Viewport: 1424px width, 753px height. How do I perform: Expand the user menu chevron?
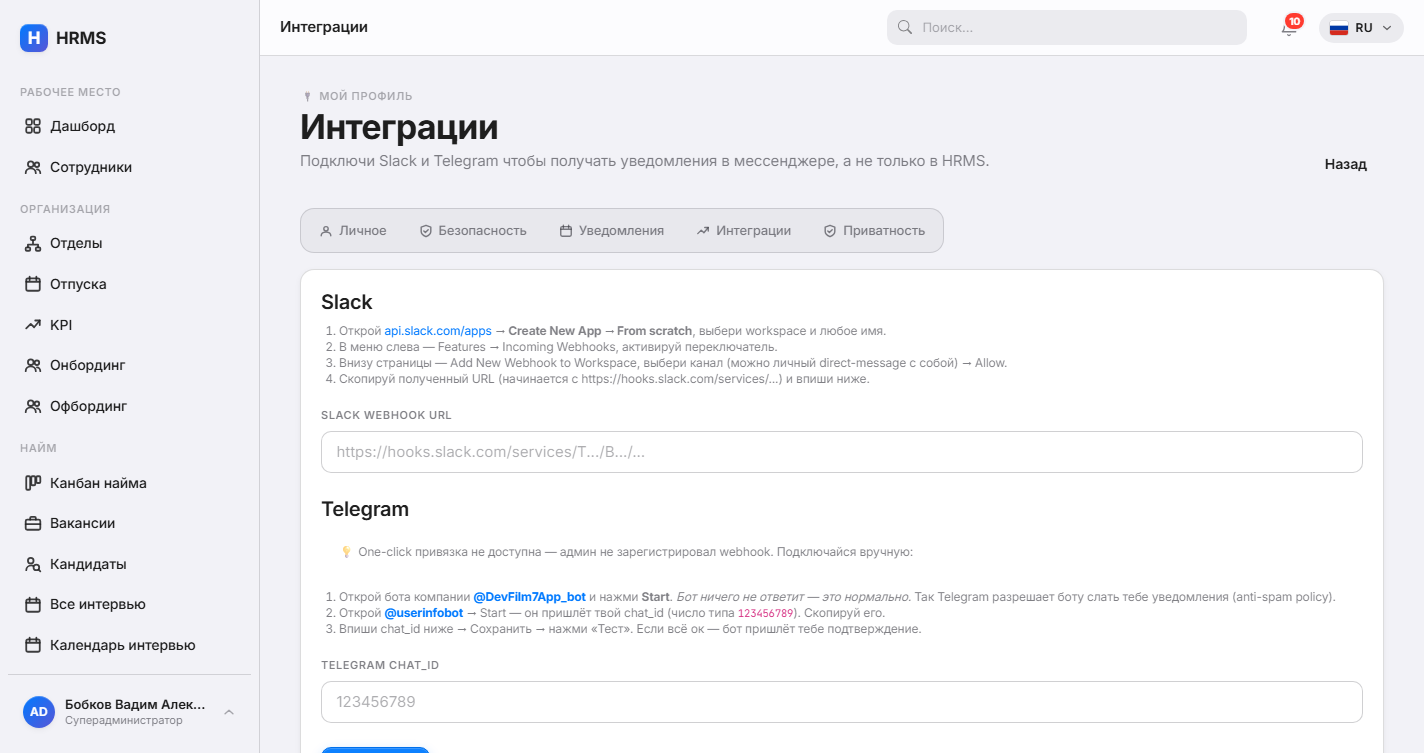[229, 712]
